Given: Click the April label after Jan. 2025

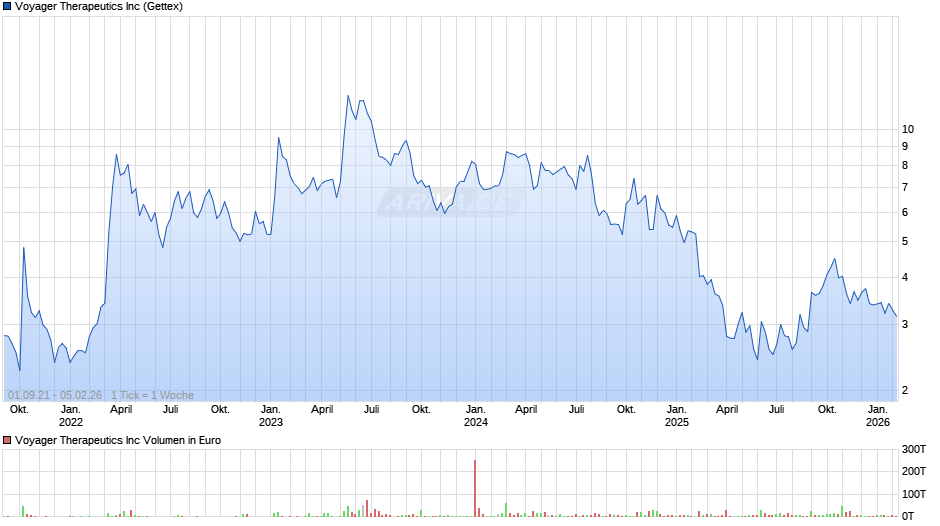Looking at the screenshot, I should (727, 410).
